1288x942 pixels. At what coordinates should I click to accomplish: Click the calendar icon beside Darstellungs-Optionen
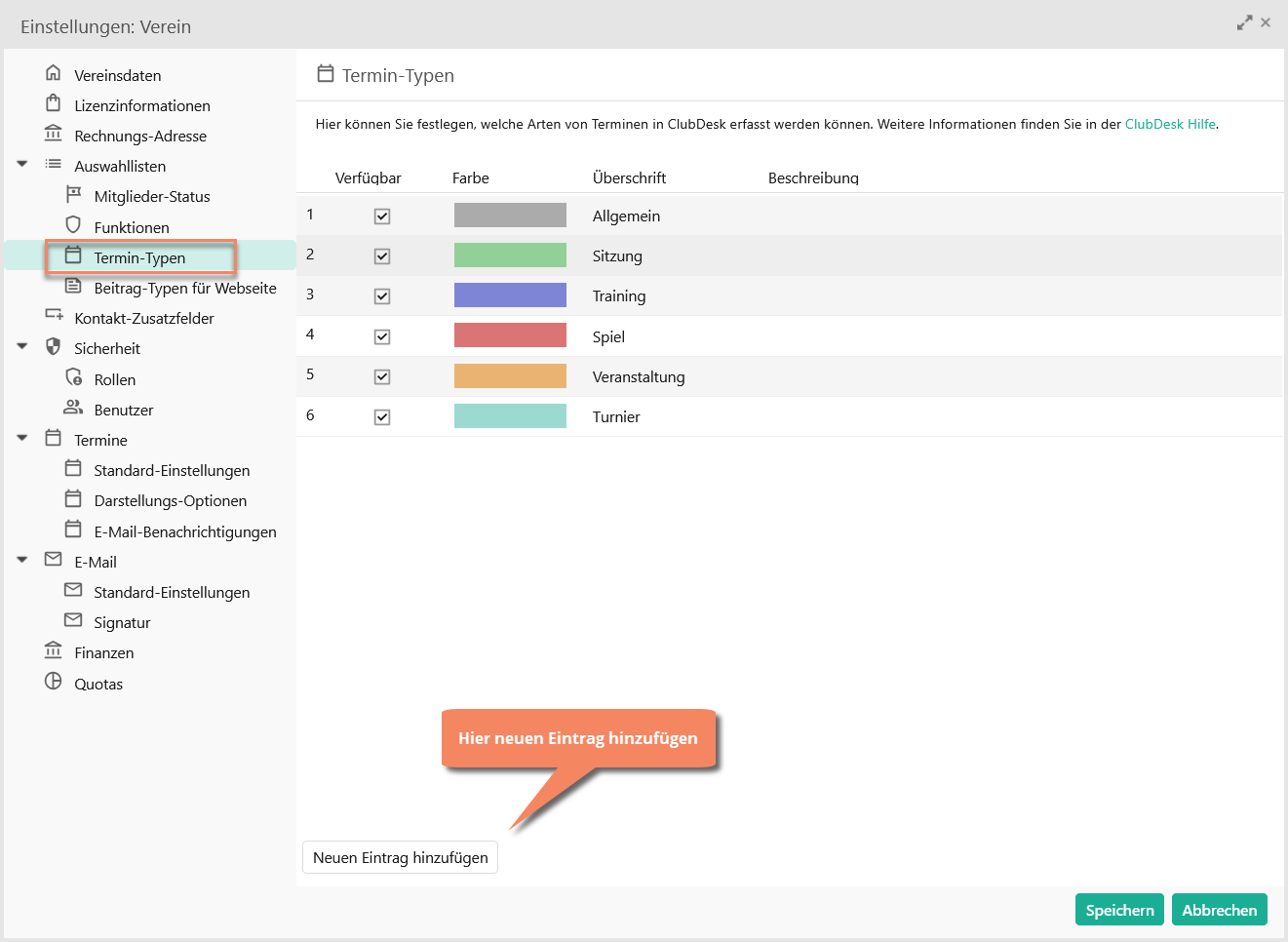73,498
